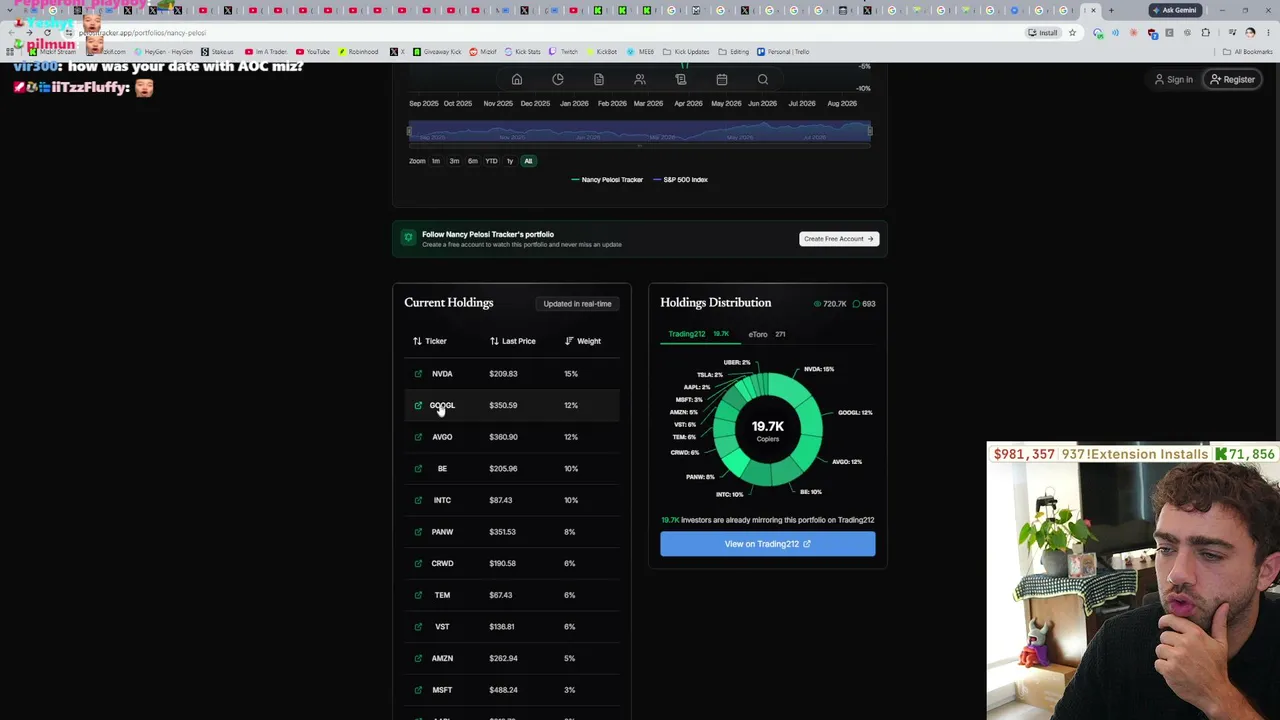Open the scroll icon in navigation
1280x720 pixels.
tap(681, 79)
